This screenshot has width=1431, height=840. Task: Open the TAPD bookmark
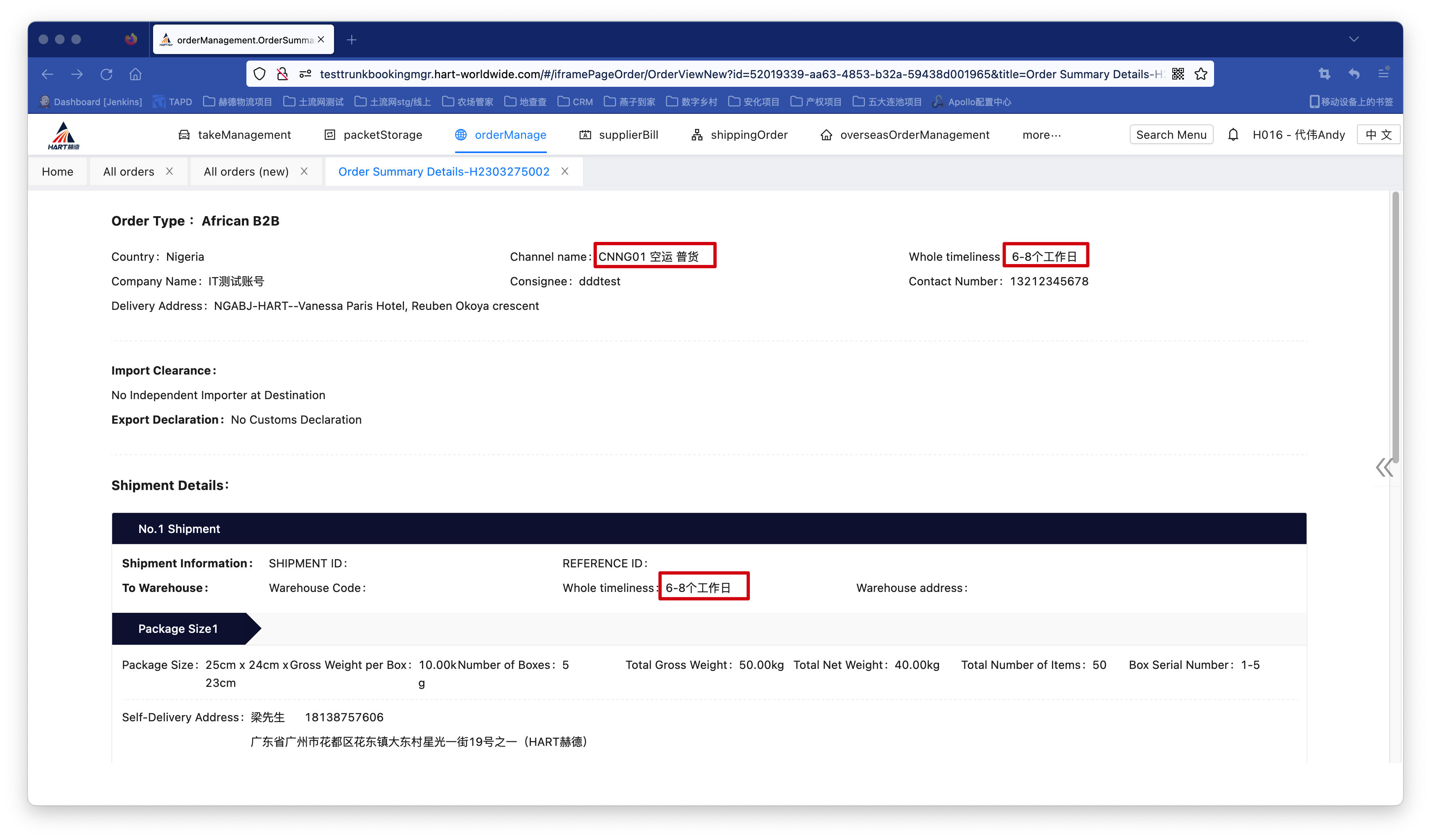(174, 102)
